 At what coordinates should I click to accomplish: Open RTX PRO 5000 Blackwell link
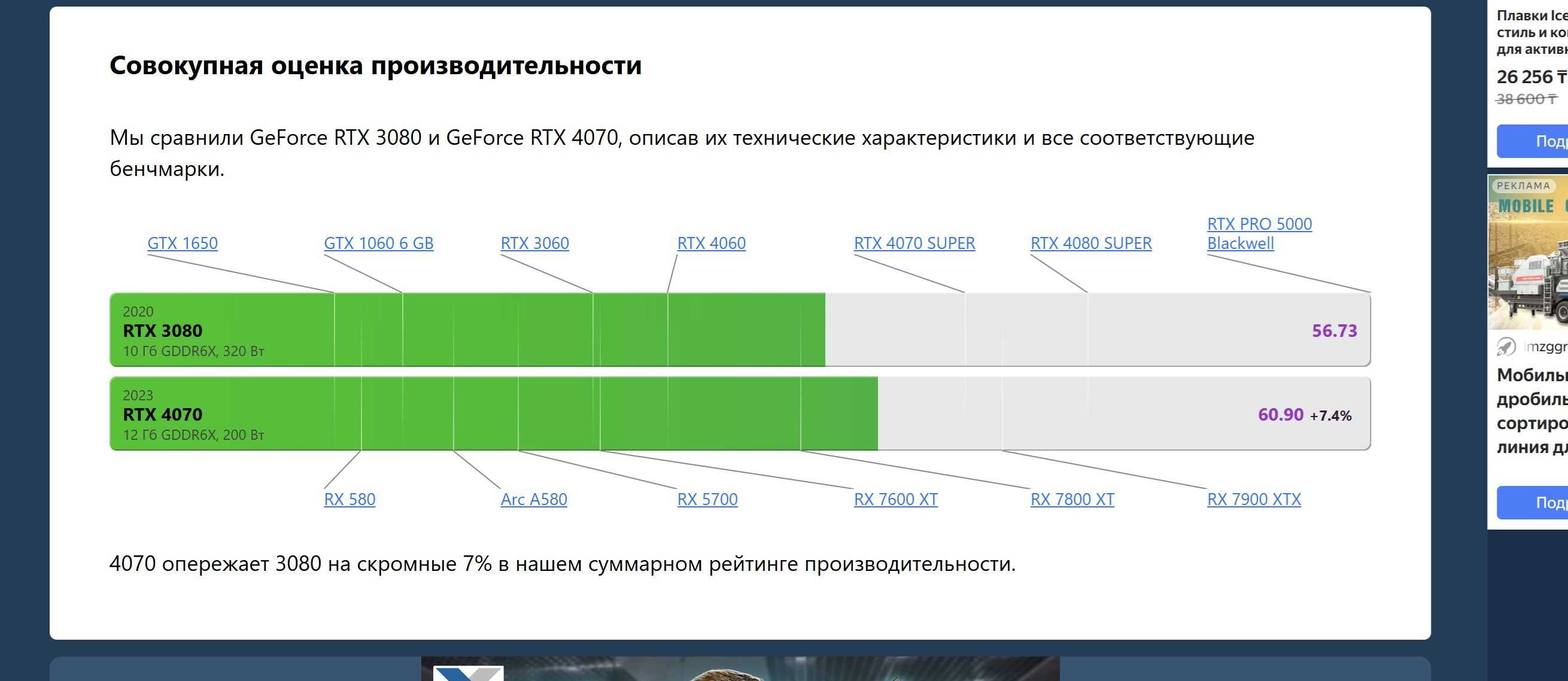click(1259, 234)
